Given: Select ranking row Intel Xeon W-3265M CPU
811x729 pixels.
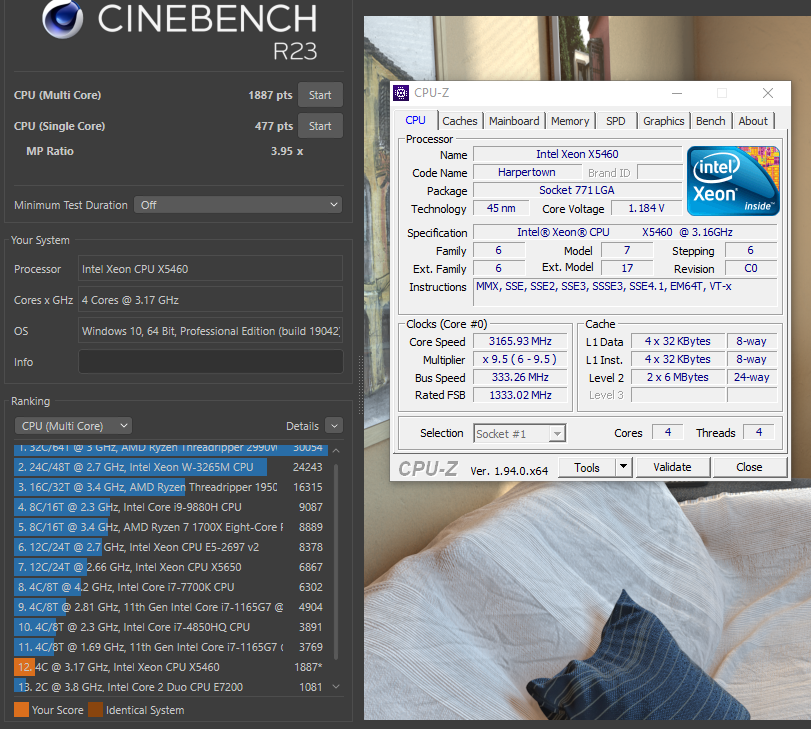Looking at the screenshot, I should pyautogui.click(x=171, y=467).
